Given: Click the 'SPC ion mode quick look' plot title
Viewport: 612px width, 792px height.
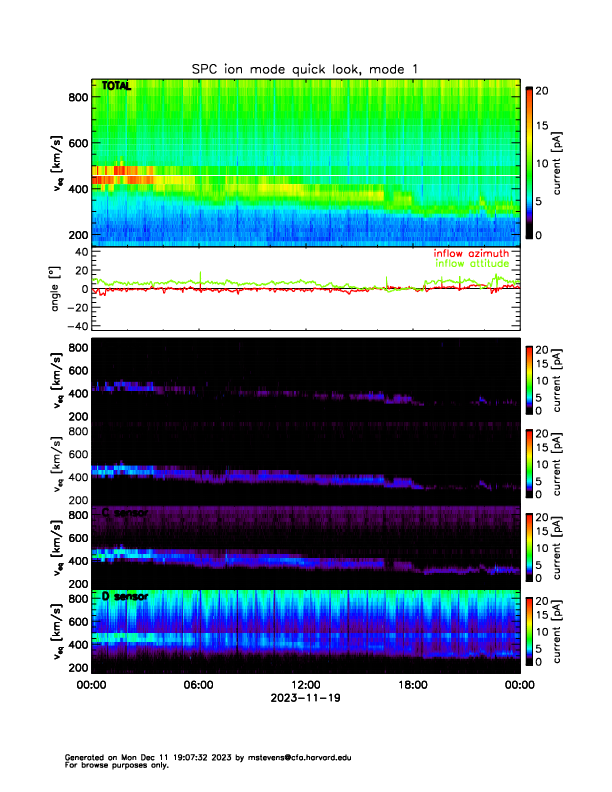Looking at the screenshot, I should coord(305,68).
